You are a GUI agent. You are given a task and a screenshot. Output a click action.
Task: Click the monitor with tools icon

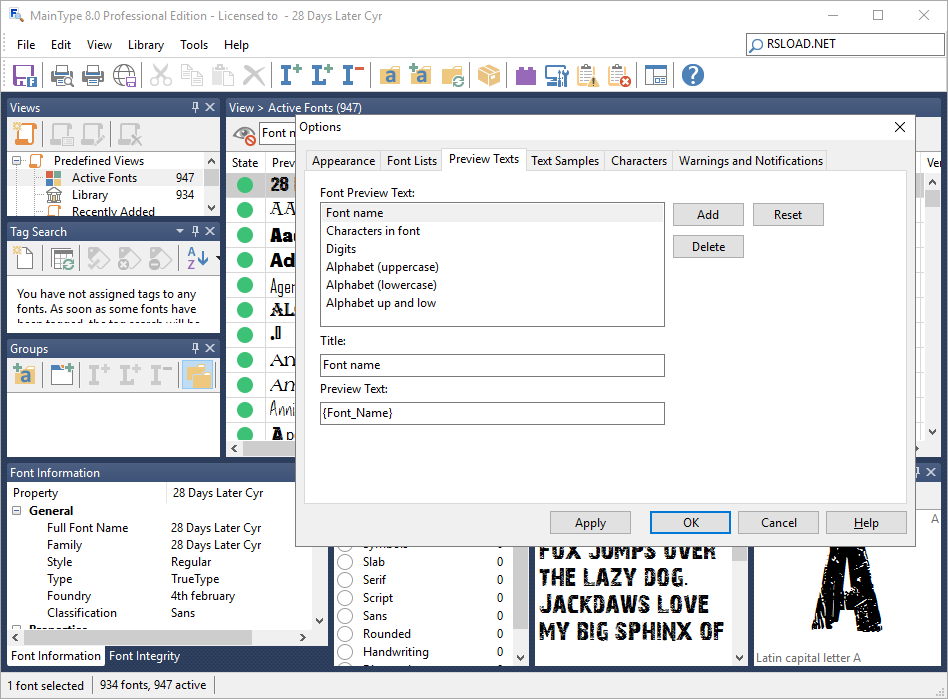[x=557, y=76]
